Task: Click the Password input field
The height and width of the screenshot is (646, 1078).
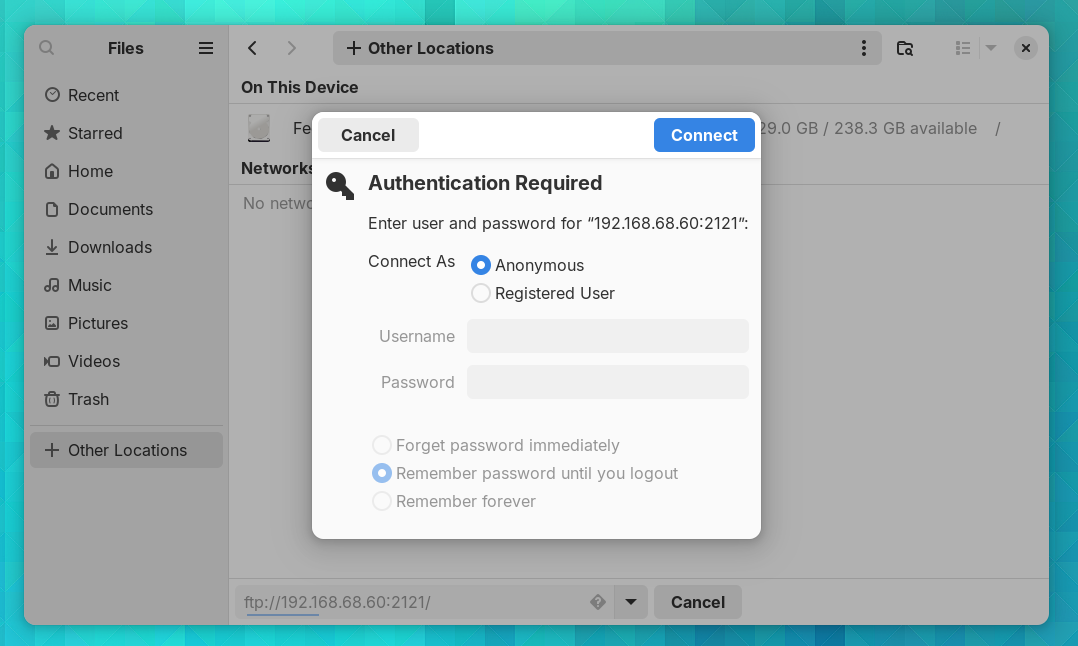Action: (x=608, y=382)
